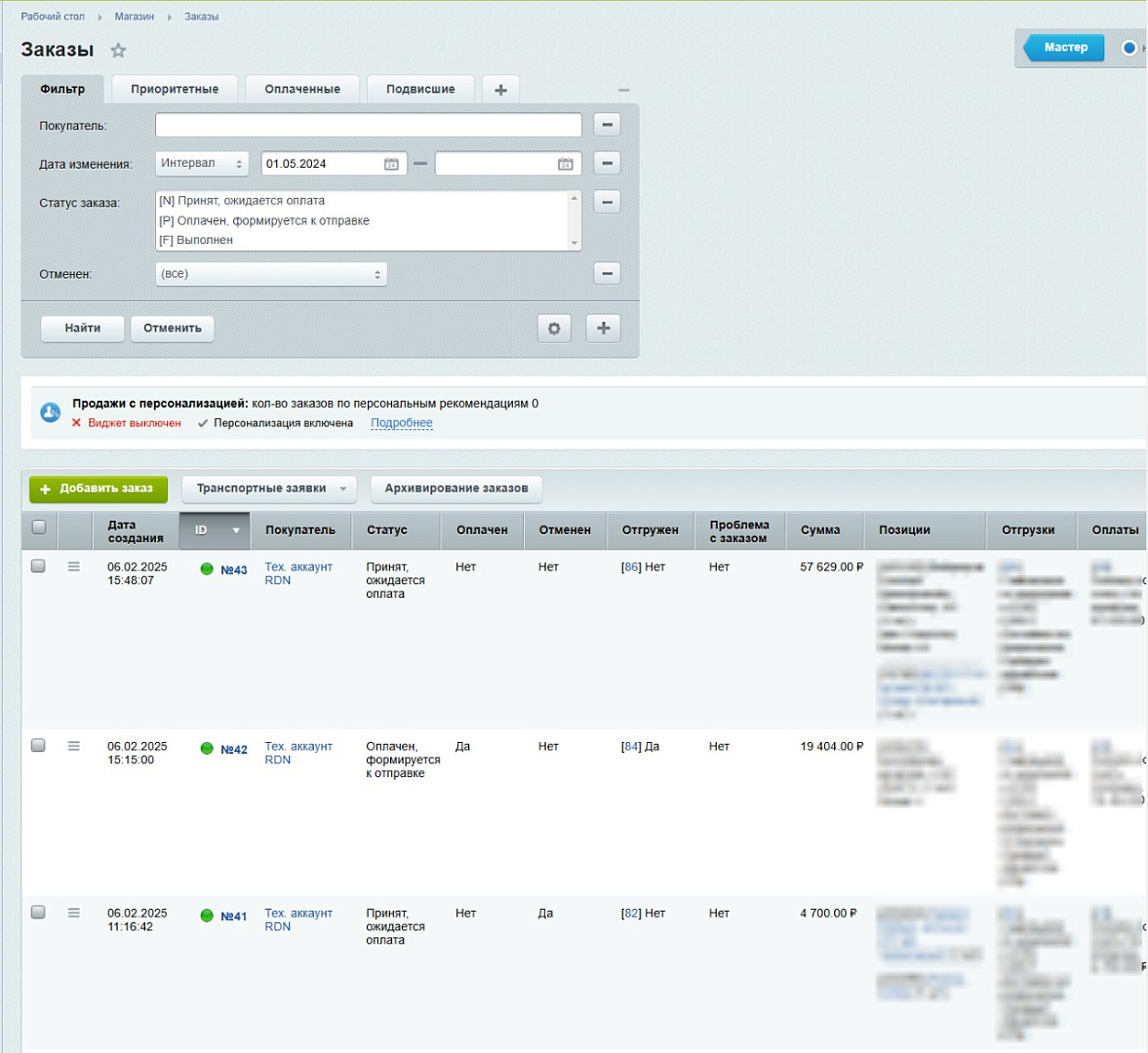The height and width of the screenshot is (1053, 1148).
Task: Open Заказы breadcrumb link
Action: (x=201, y=17)
